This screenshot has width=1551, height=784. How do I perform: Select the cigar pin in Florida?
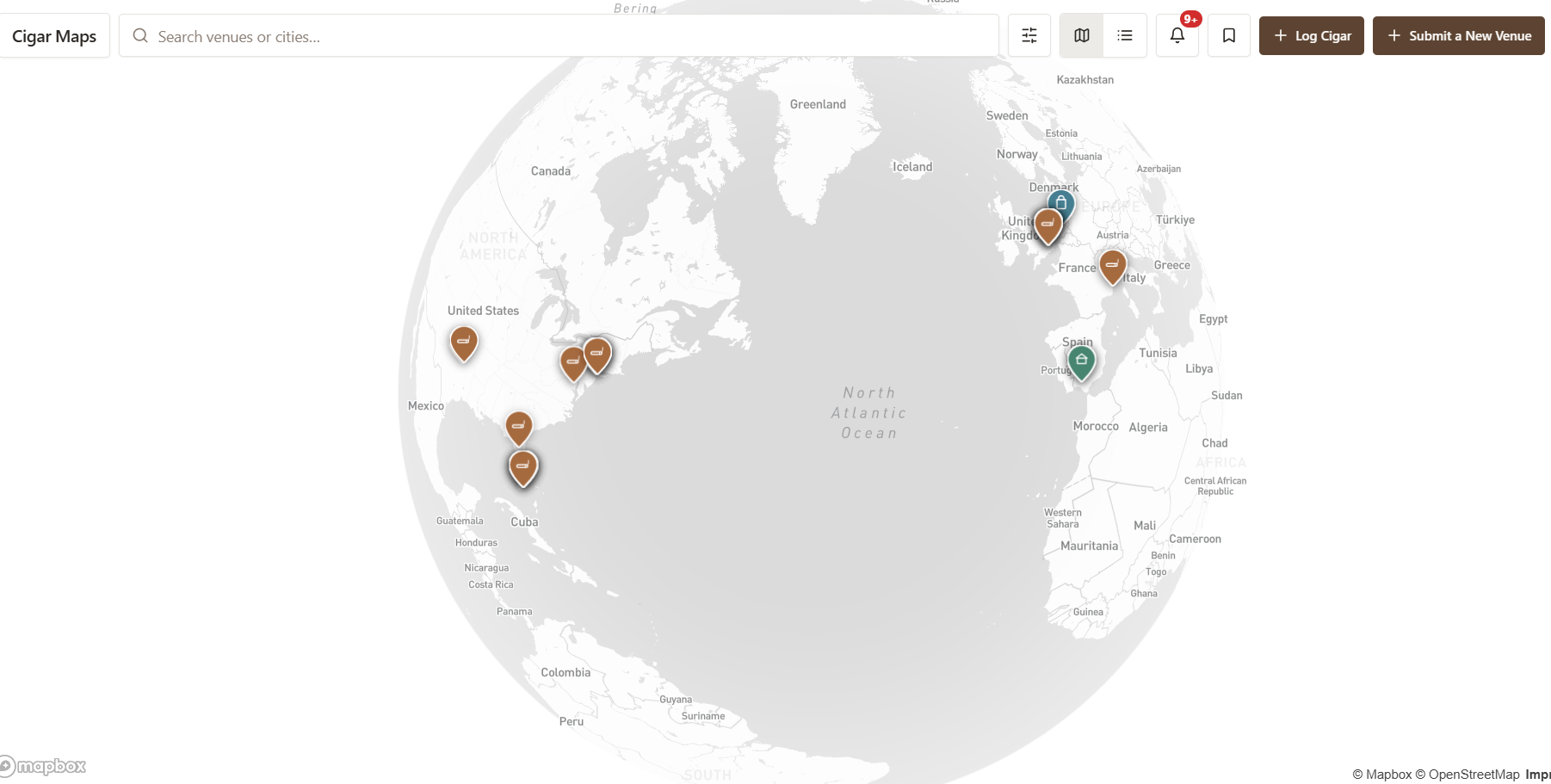pos(522,466)
